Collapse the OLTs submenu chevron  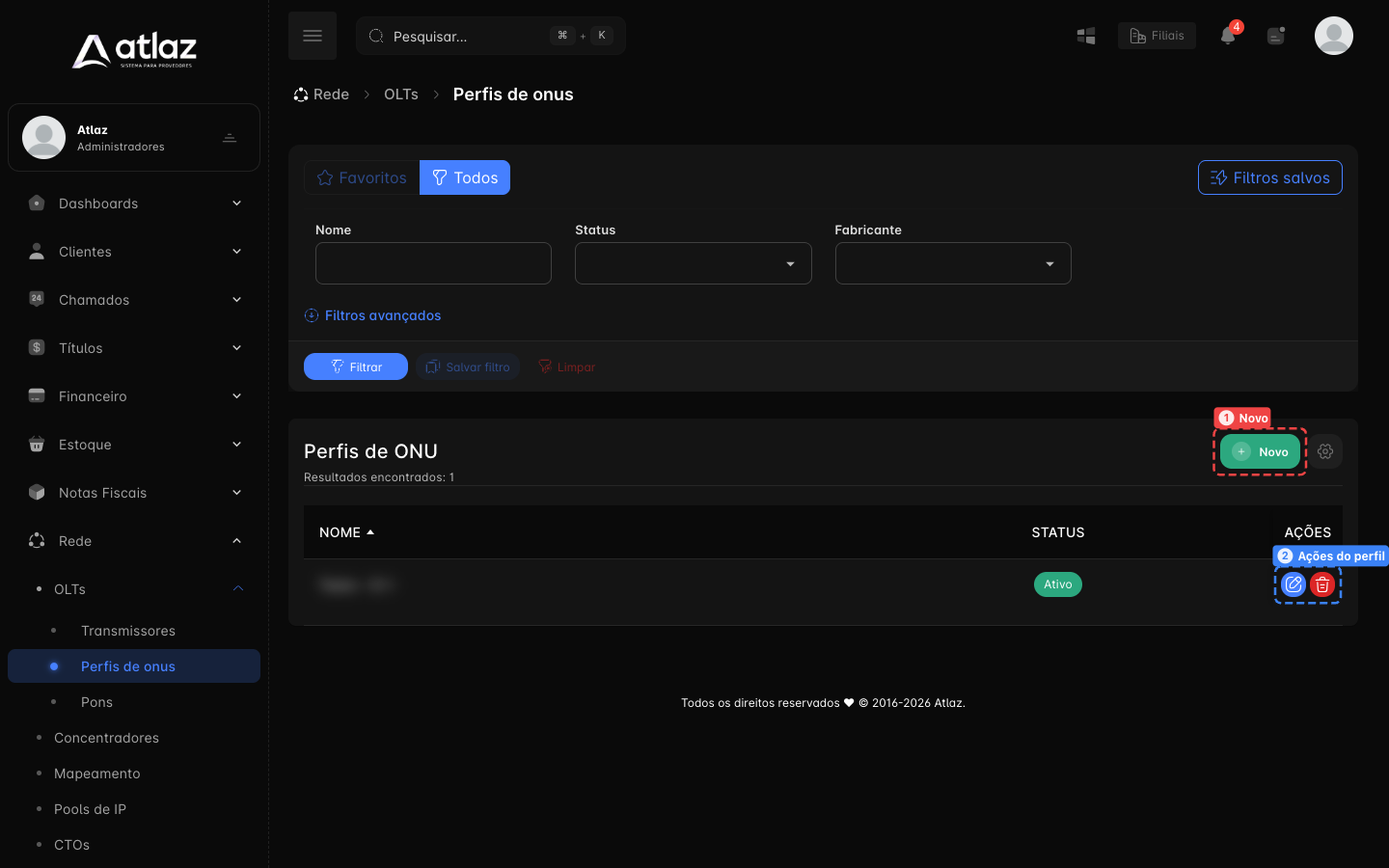(238, 589)
